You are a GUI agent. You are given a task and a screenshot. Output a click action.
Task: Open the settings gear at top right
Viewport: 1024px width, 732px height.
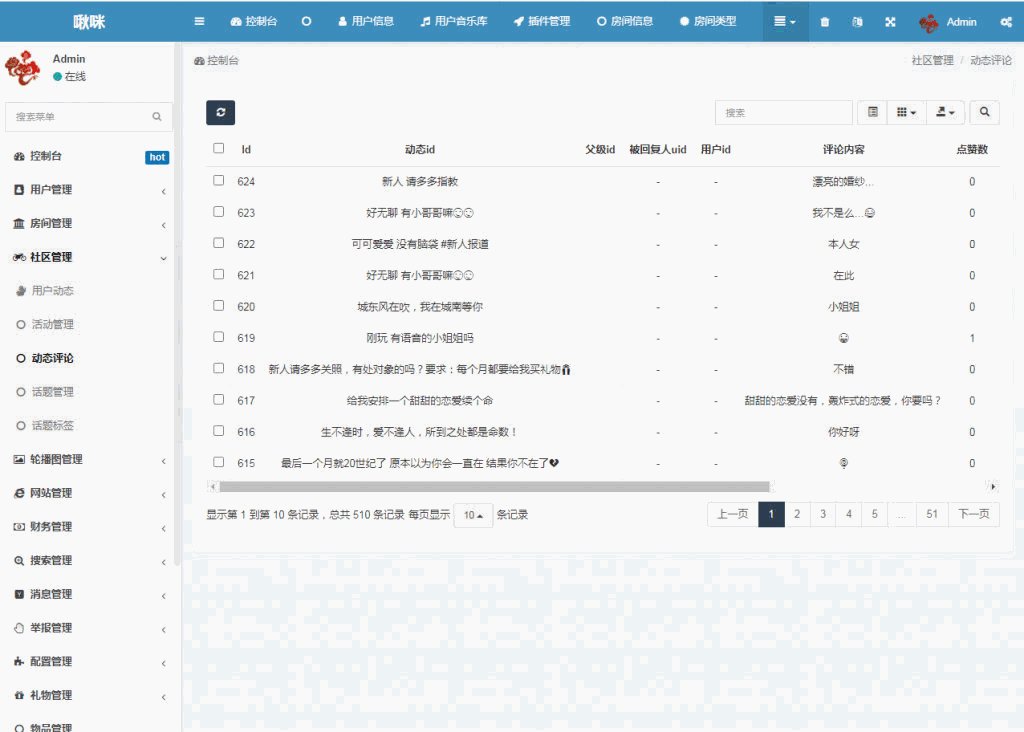(1007, 22)
